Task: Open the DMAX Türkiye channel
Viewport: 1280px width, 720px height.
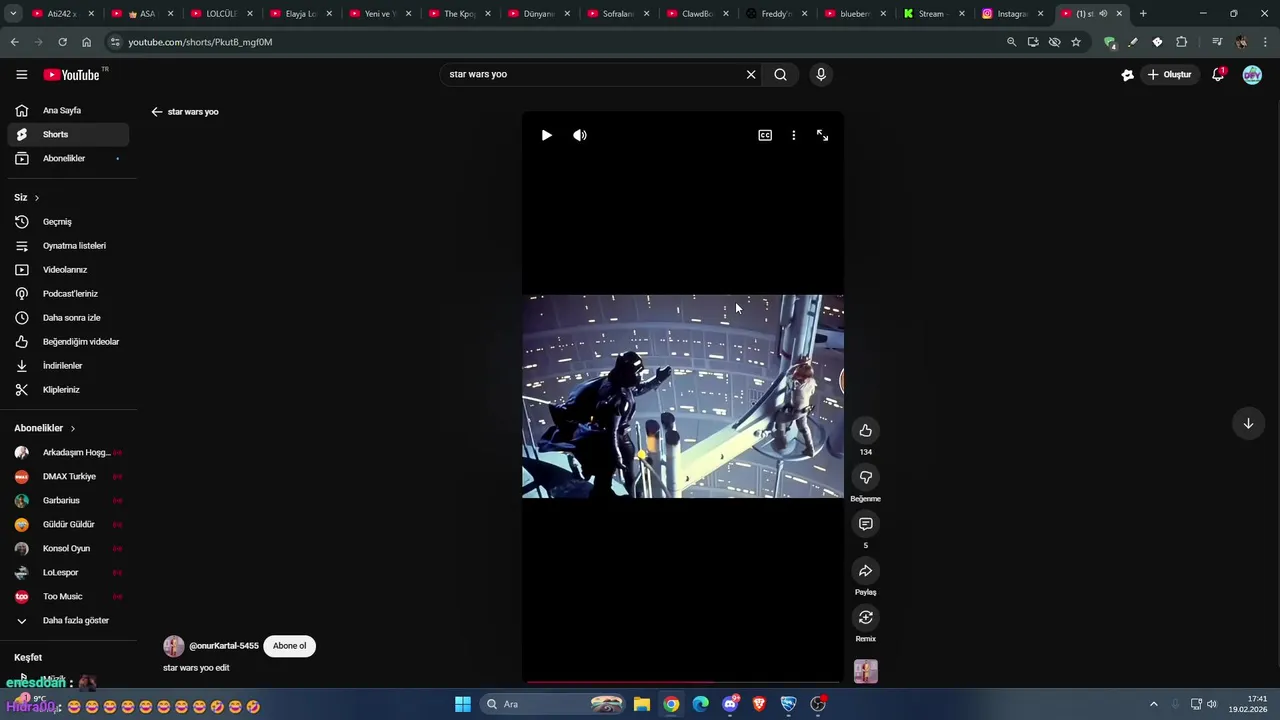Action: click(68, 476)
